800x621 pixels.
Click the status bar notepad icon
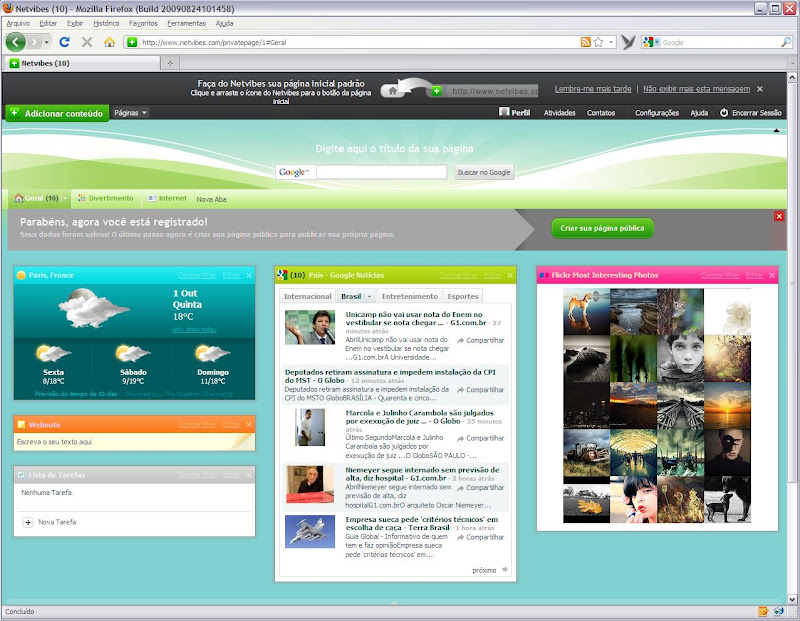pyautogui.click(x=763, y=611)
